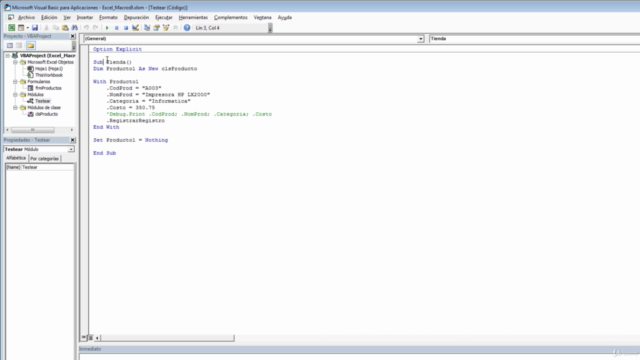The width and height of the screenshot is (640, 360).
Task: Open the Testear Módulo object dropdown
Action: click(x=71, y=149)
